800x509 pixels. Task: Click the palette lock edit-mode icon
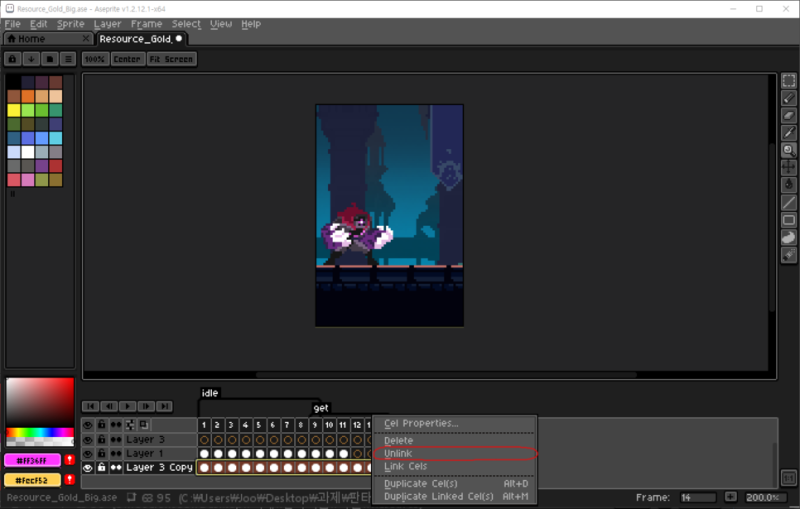coord(12,59)
